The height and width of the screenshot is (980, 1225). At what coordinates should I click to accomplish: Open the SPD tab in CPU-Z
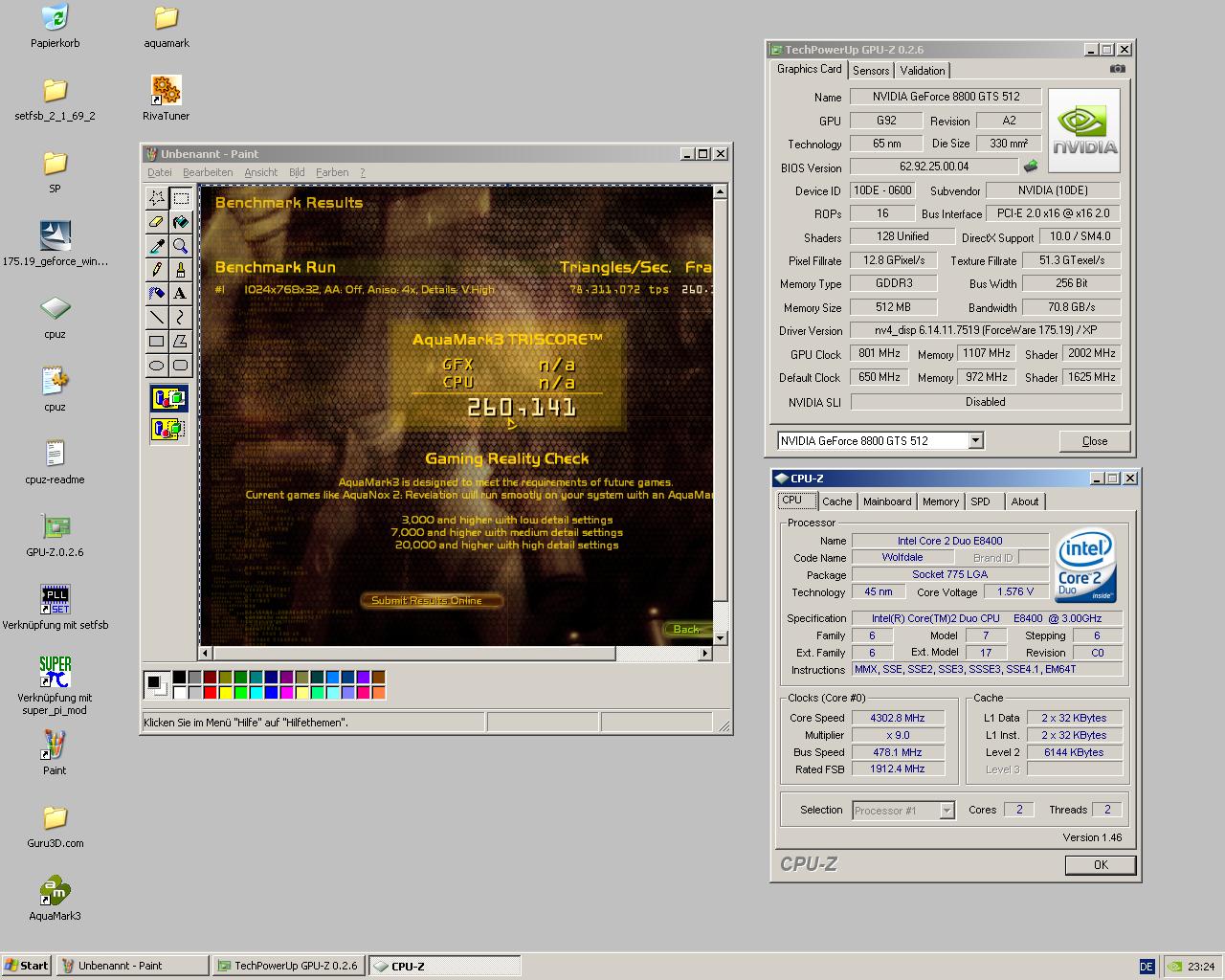point(980,501)
